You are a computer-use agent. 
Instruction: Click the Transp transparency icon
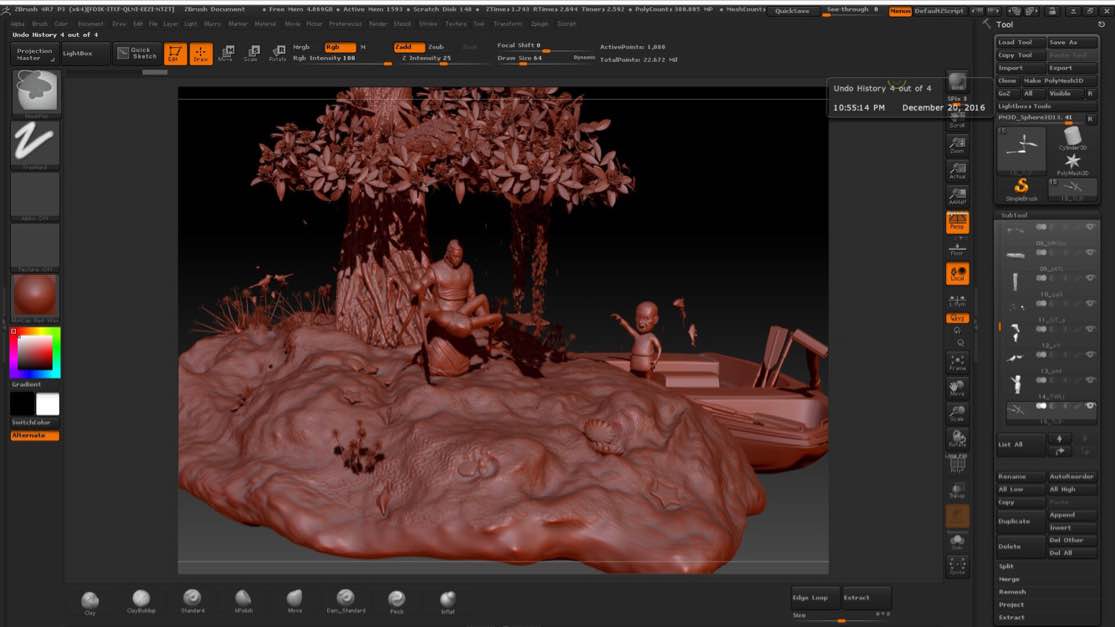point(957,491)
